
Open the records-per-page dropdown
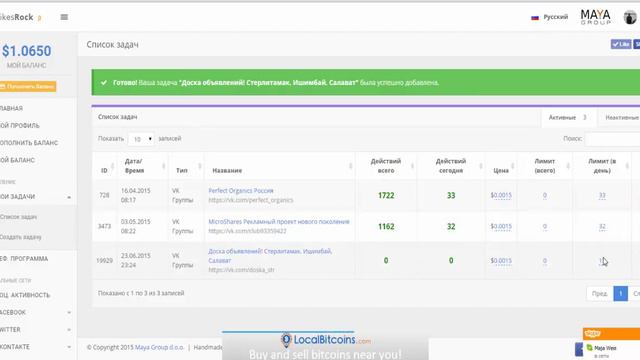[x=141, y=139]
